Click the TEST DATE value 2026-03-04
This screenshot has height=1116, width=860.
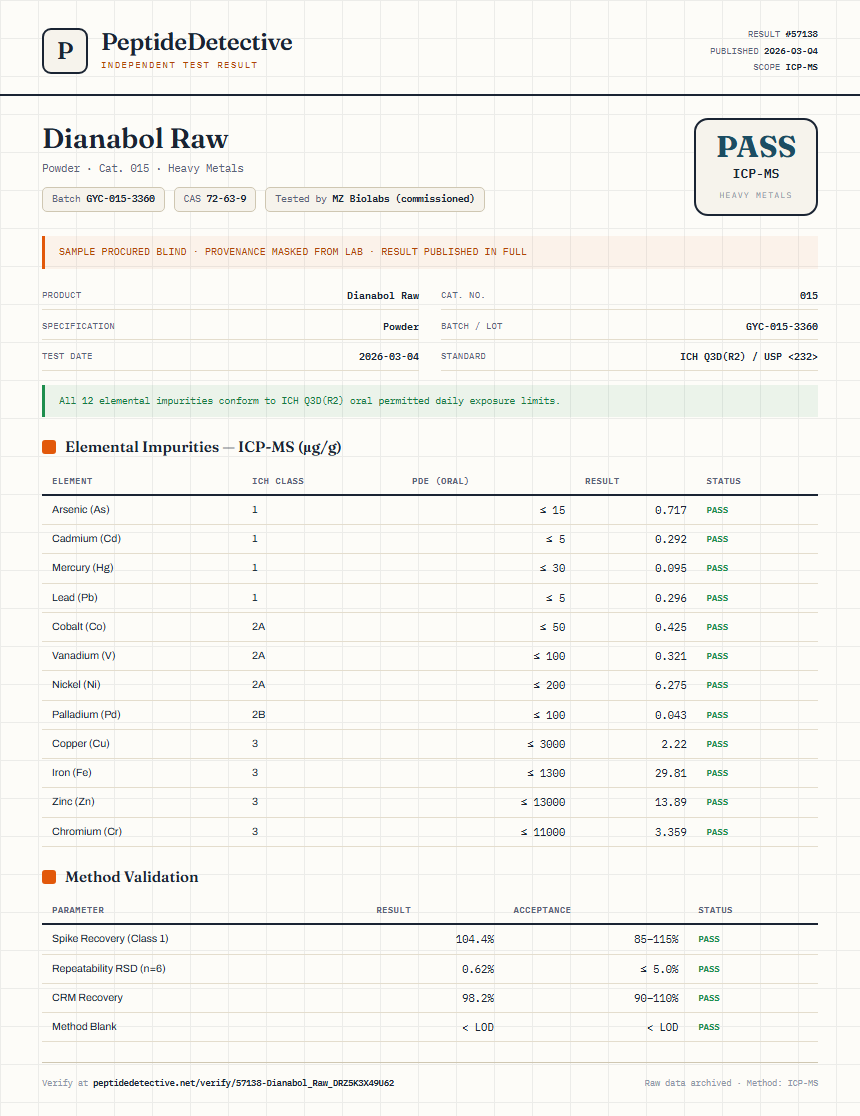coord(389,357)
